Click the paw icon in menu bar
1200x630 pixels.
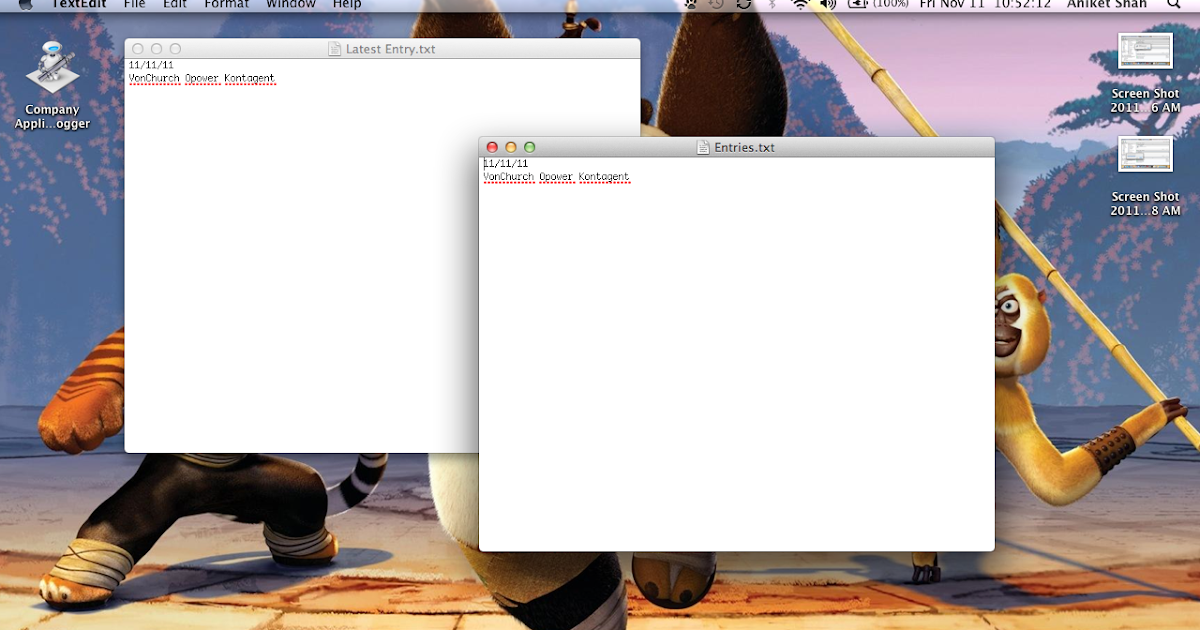[x=690, y=4]
